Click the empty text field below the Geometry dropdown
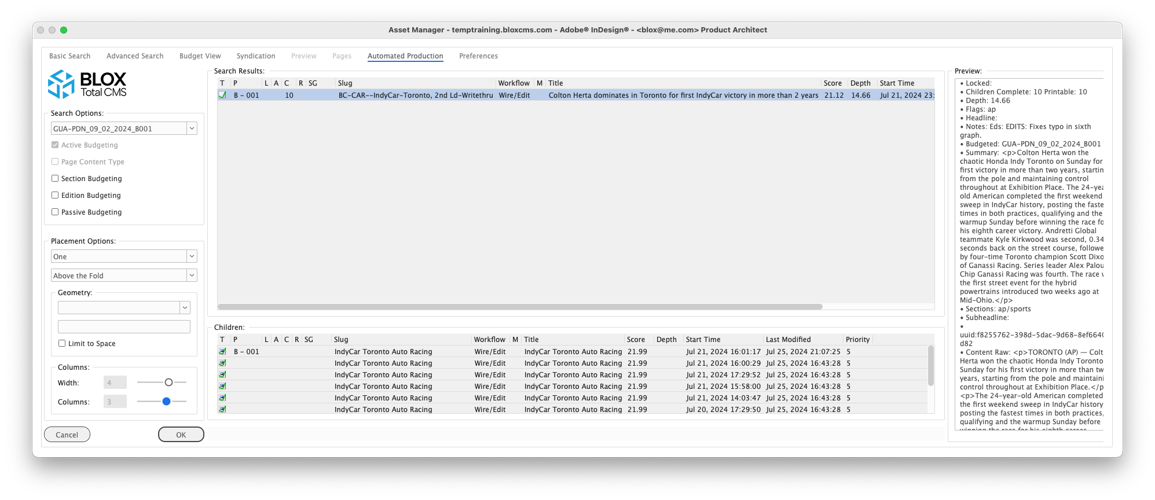The image size is (1155, 500). [x=124, y=327]
